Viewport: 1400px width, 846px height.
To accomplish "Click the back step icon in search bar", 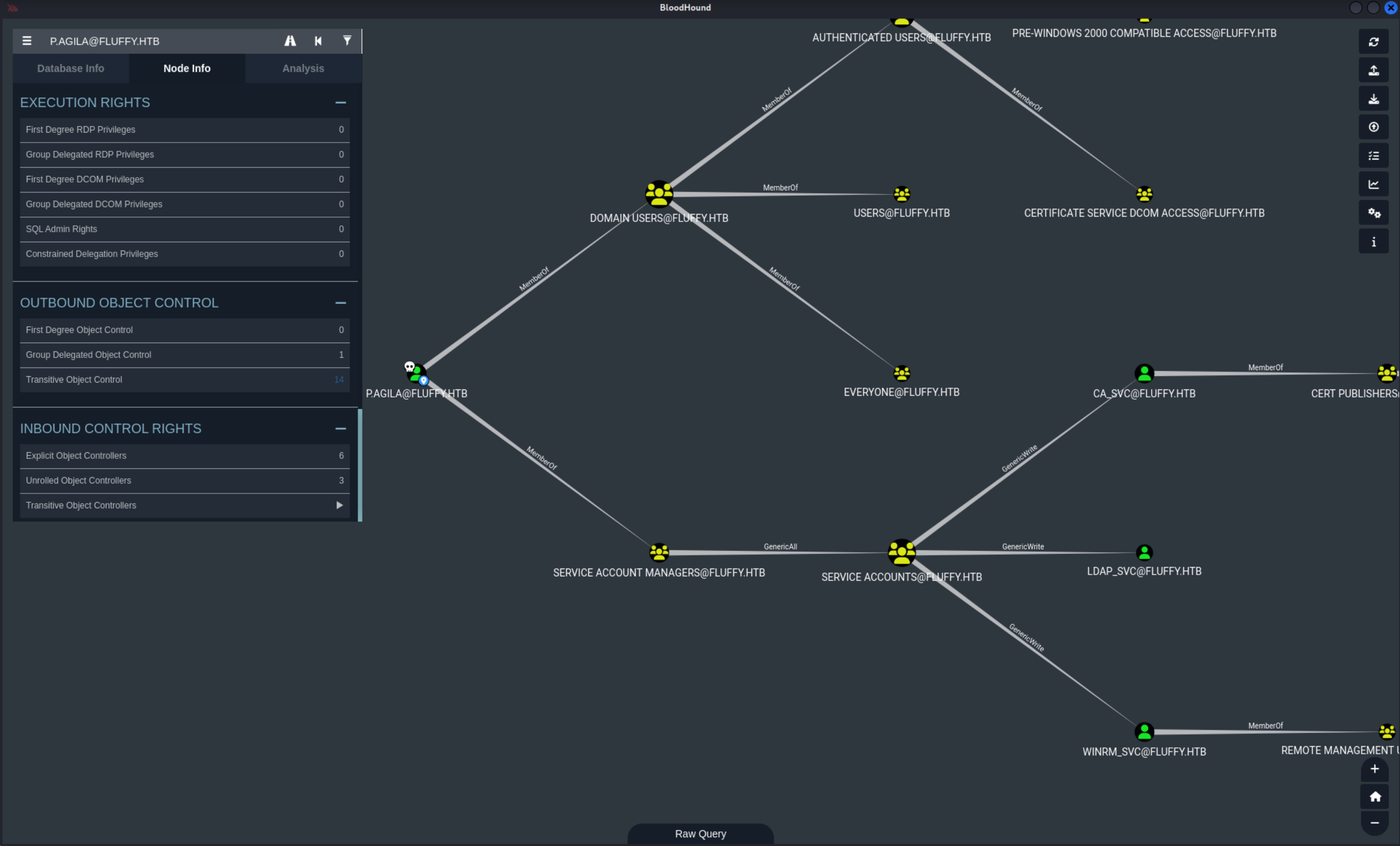I will pyautogui.click(x=318, y=41).
